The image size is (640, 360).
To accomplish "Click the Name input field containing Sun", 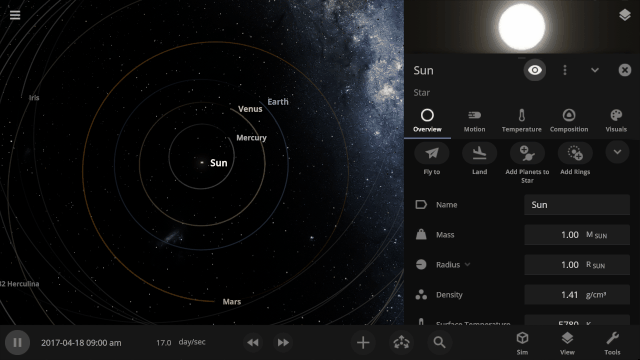I will tap(577, 204).
